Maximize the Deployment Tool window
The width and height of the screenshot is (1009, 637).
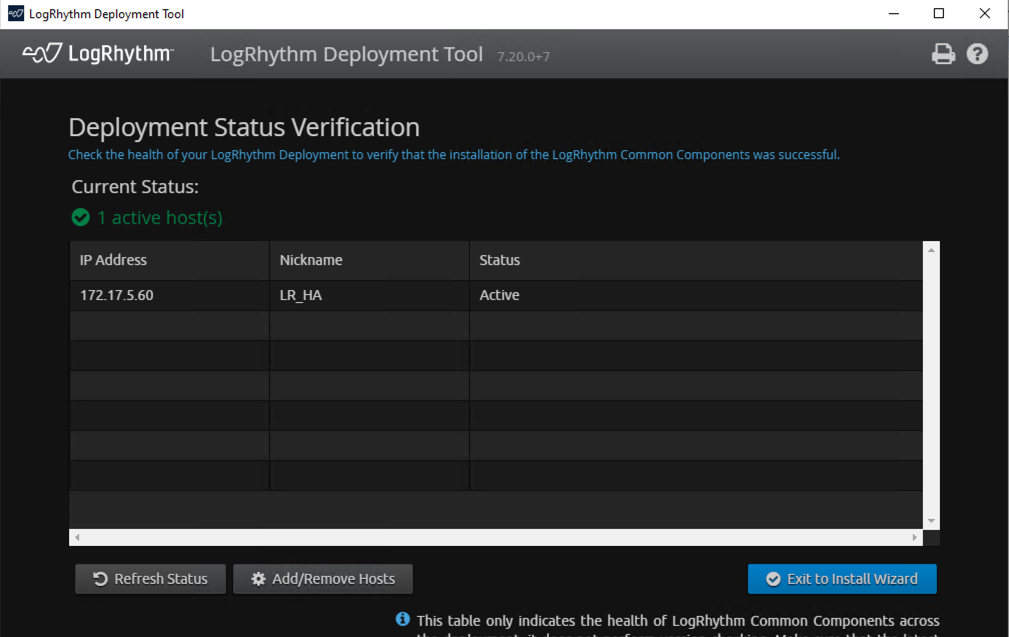pos(938,14)
